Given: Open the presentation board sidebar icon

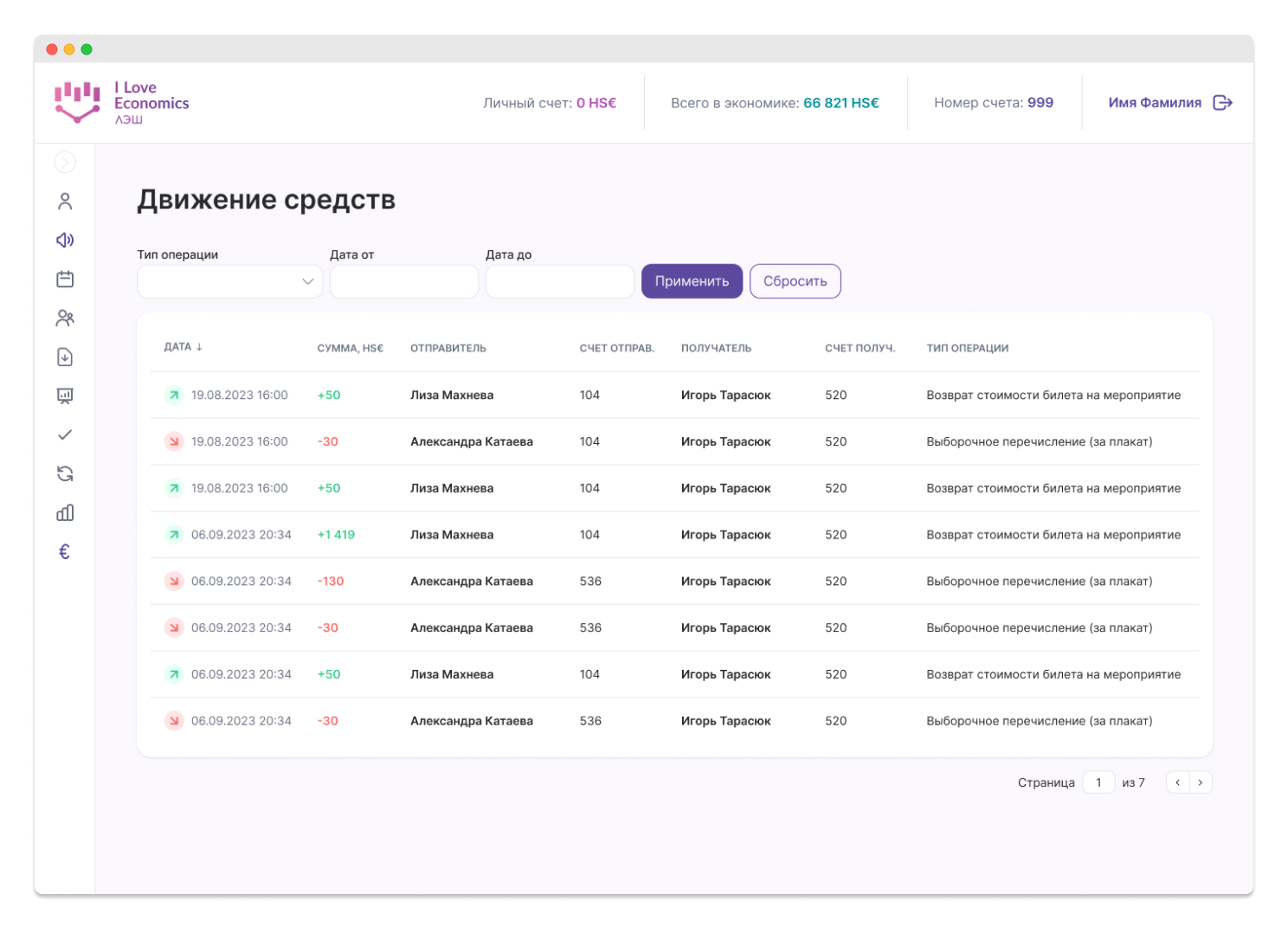Looking at the screenshot, I should [x=65, y=396].
